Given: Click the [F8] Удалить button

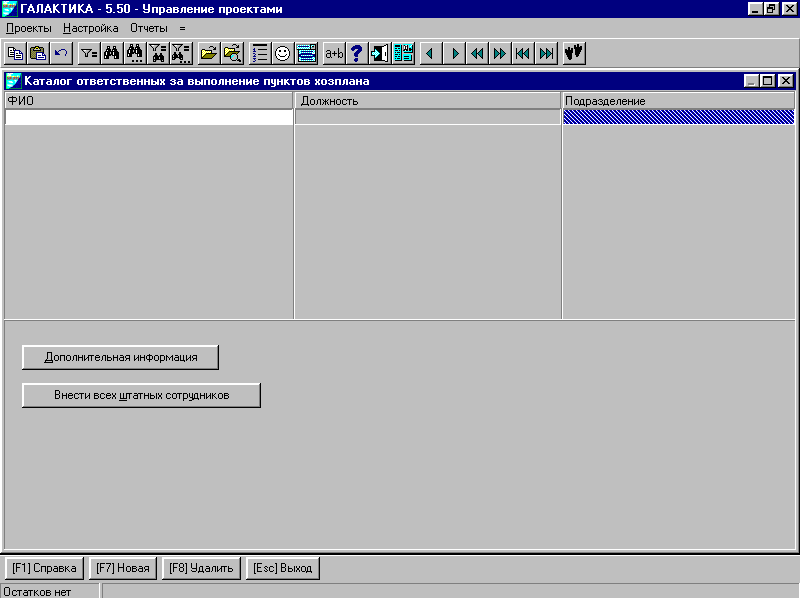Looking at the screenshot, I should [201, 568].
